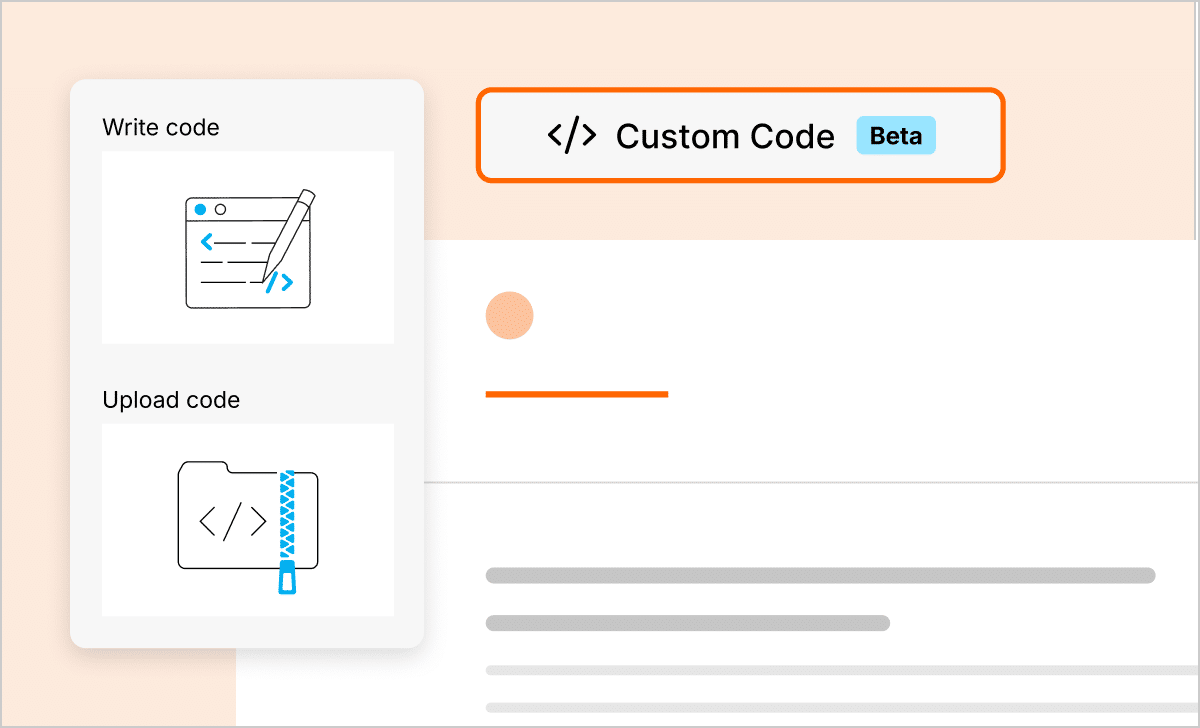Select the Write code label
The width and height of the screenshot is (1200, 728).
(x=161, y=128)
